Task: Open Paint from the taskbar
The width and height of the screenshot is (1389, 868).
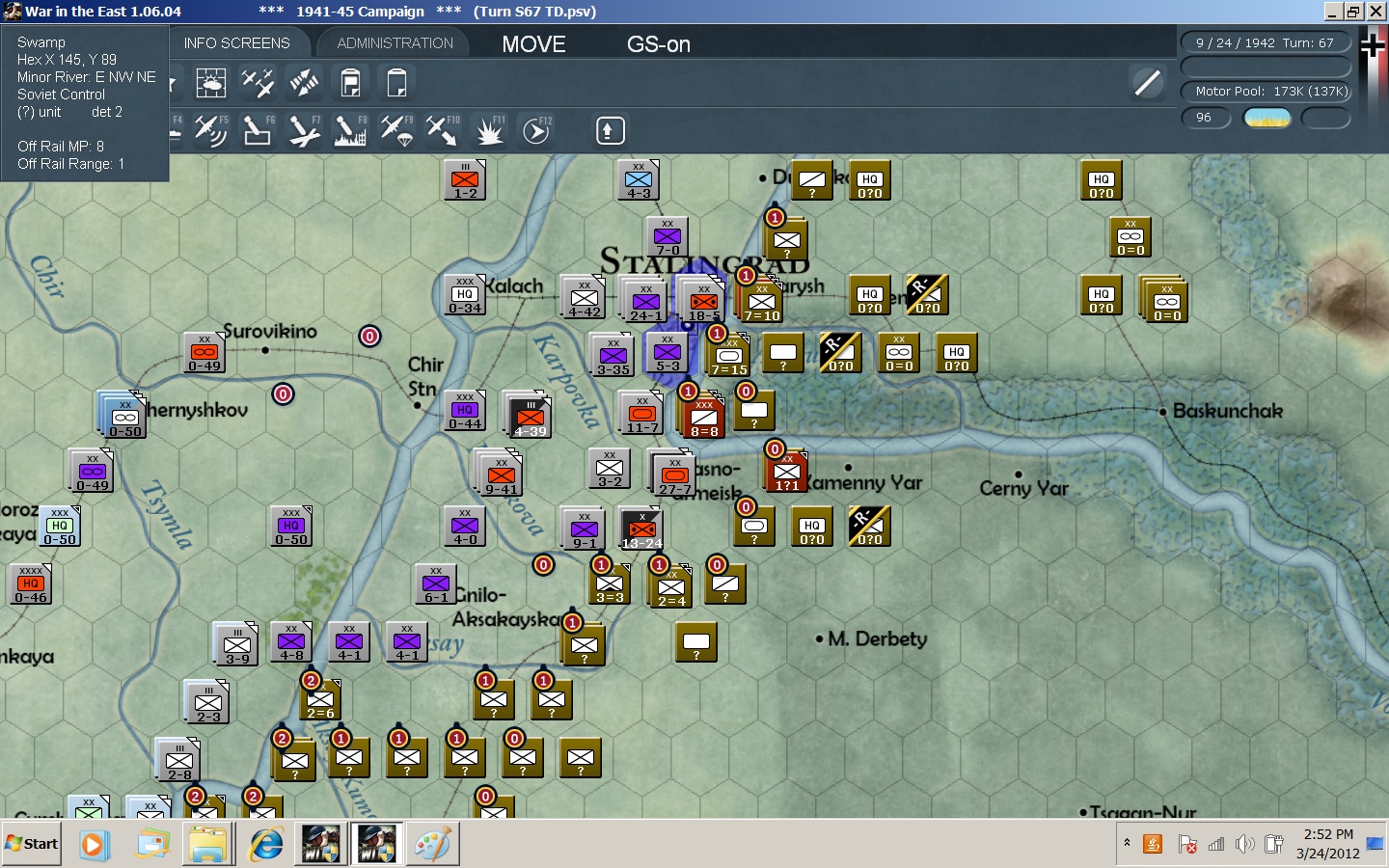Action: 433,845
